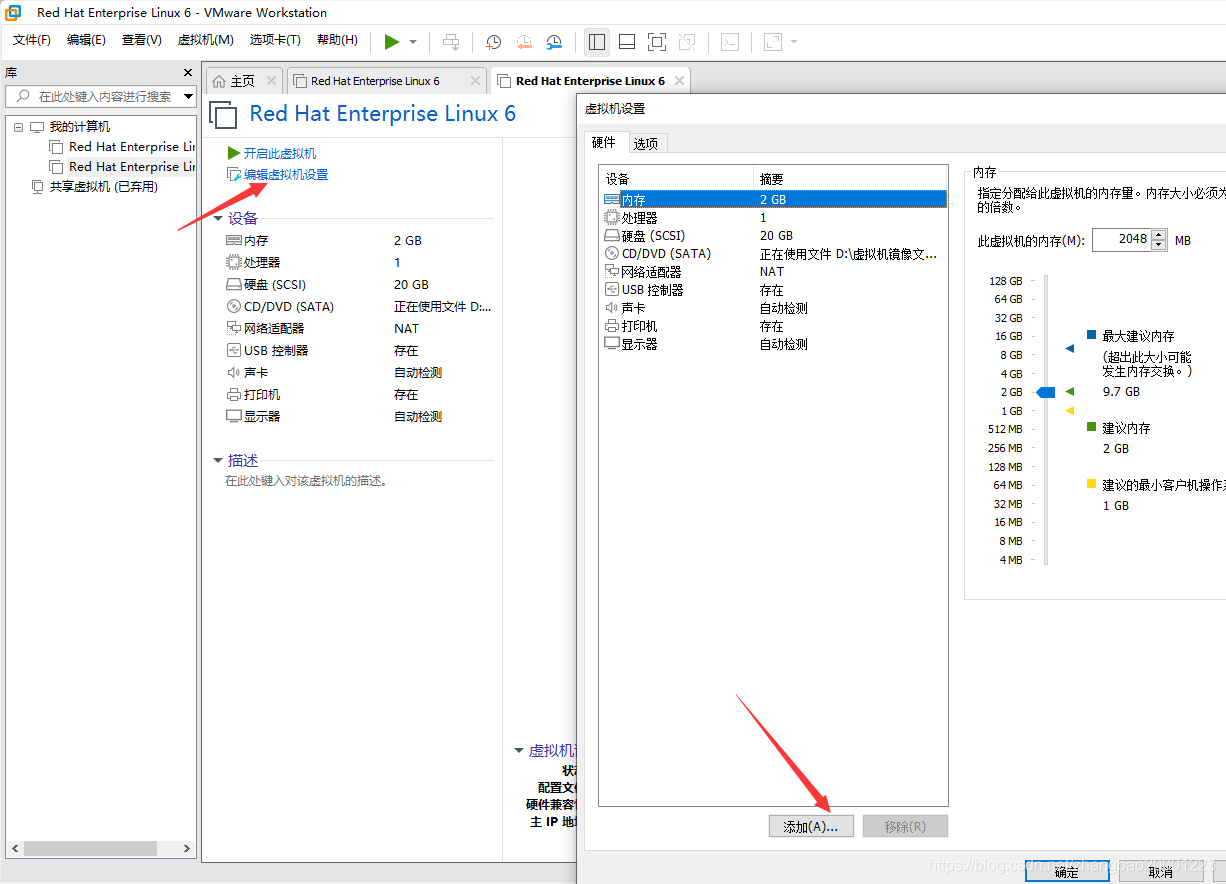Click the 添加(A)... button
The width and height of the screenshot is (1226, 884).
pyautogui.click(x=811, y=826)
